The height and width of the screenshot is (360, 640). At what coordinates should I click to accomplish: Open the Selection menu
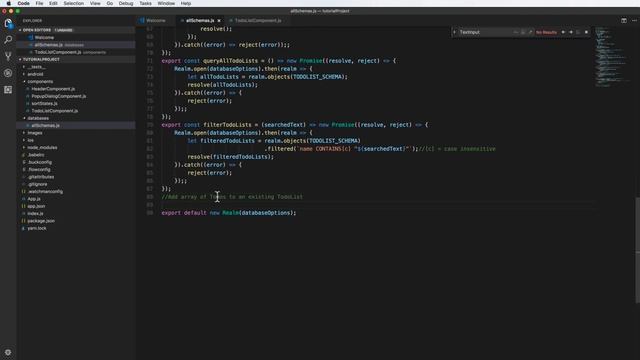pyautogui.click(x=73, y=3)
